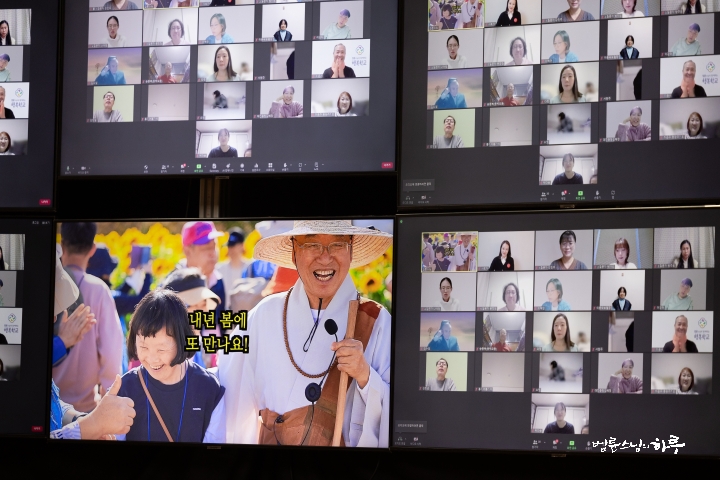The image size is (720, 480).
Task: Click red End button on far-left upper monitor
Action: pyautogui.click(x=45, y=202)
